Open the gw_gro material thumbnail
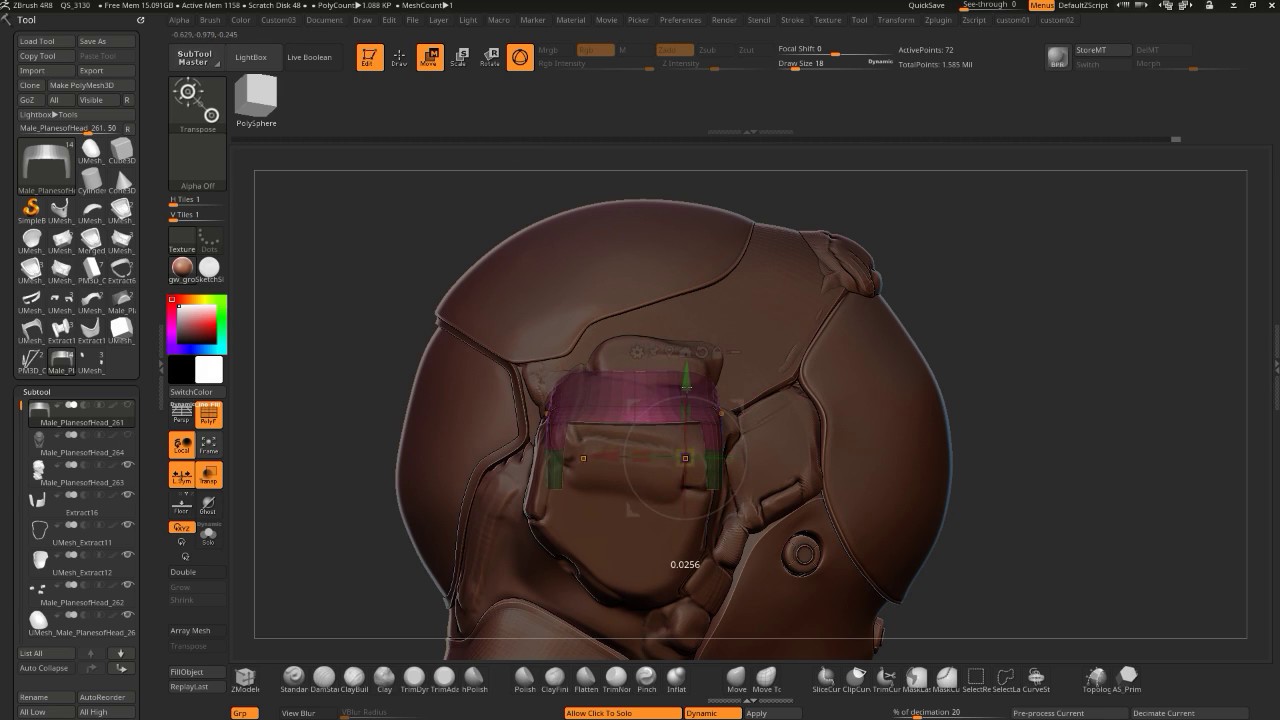 pos(182,268)
